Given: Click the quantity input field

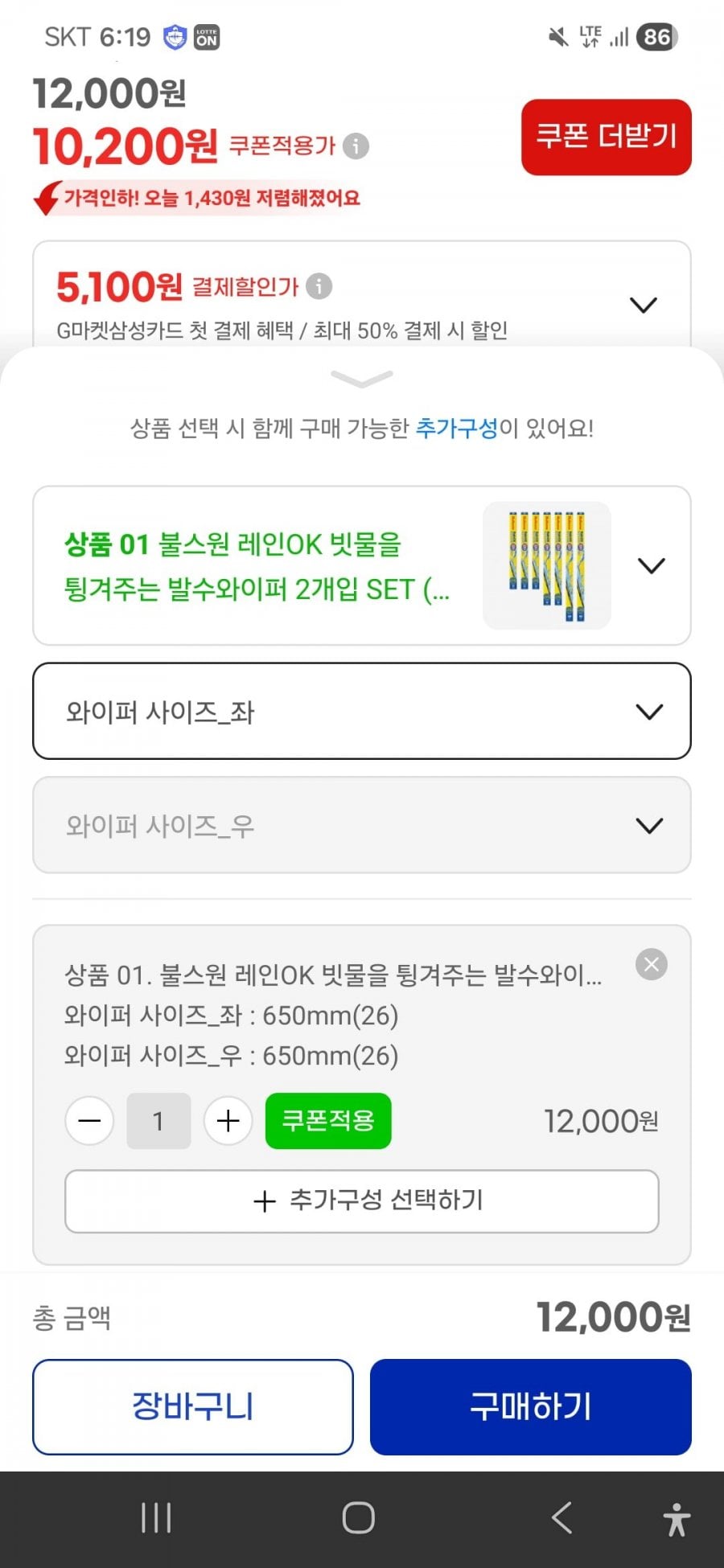Looking at the screenshot, I should [158, 1121].
